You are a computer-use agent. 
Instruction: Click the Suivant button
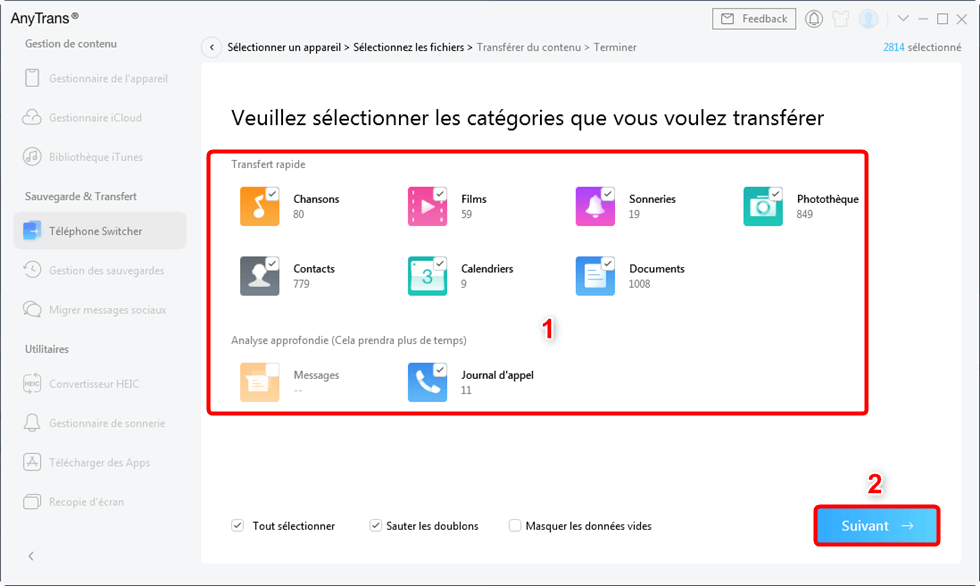point(876,526)
